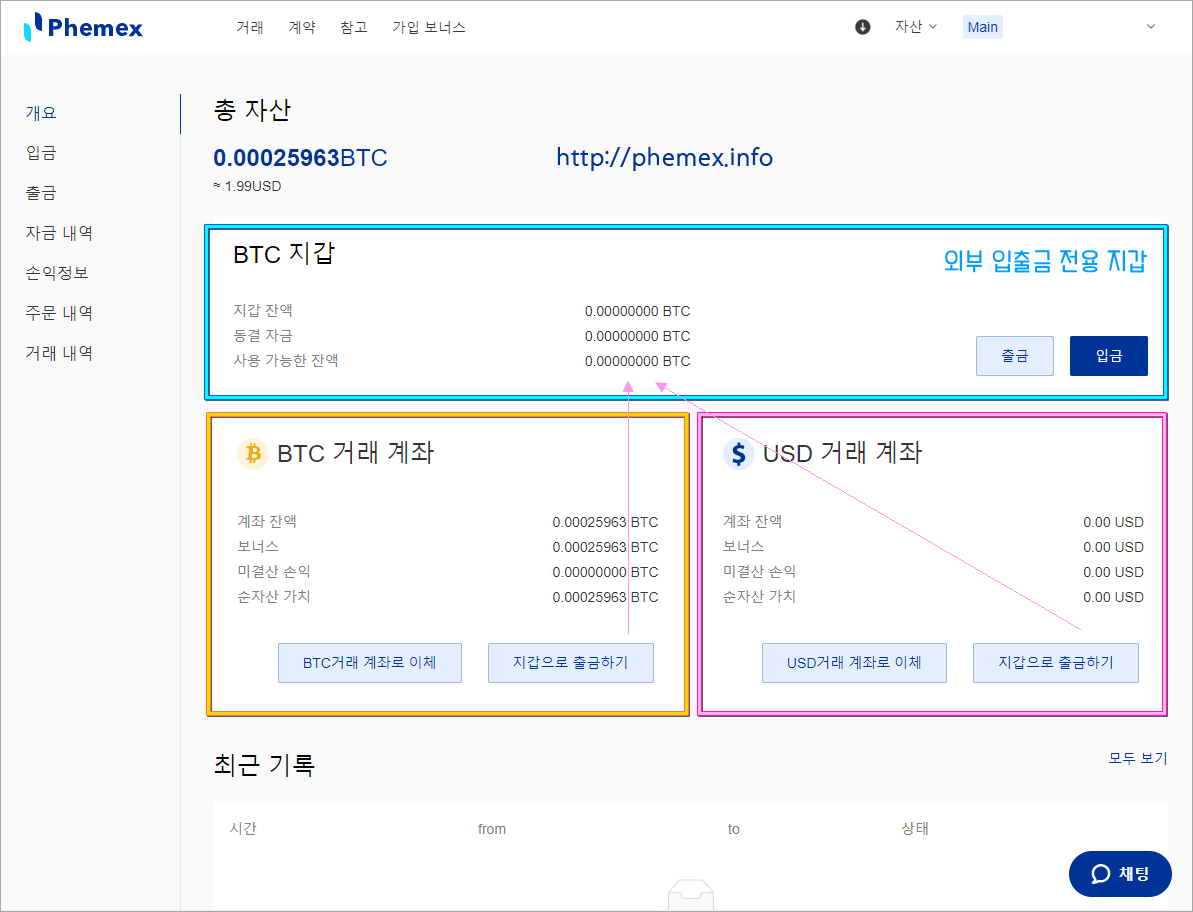Open the 거래 menu

[x=250, y=27]
